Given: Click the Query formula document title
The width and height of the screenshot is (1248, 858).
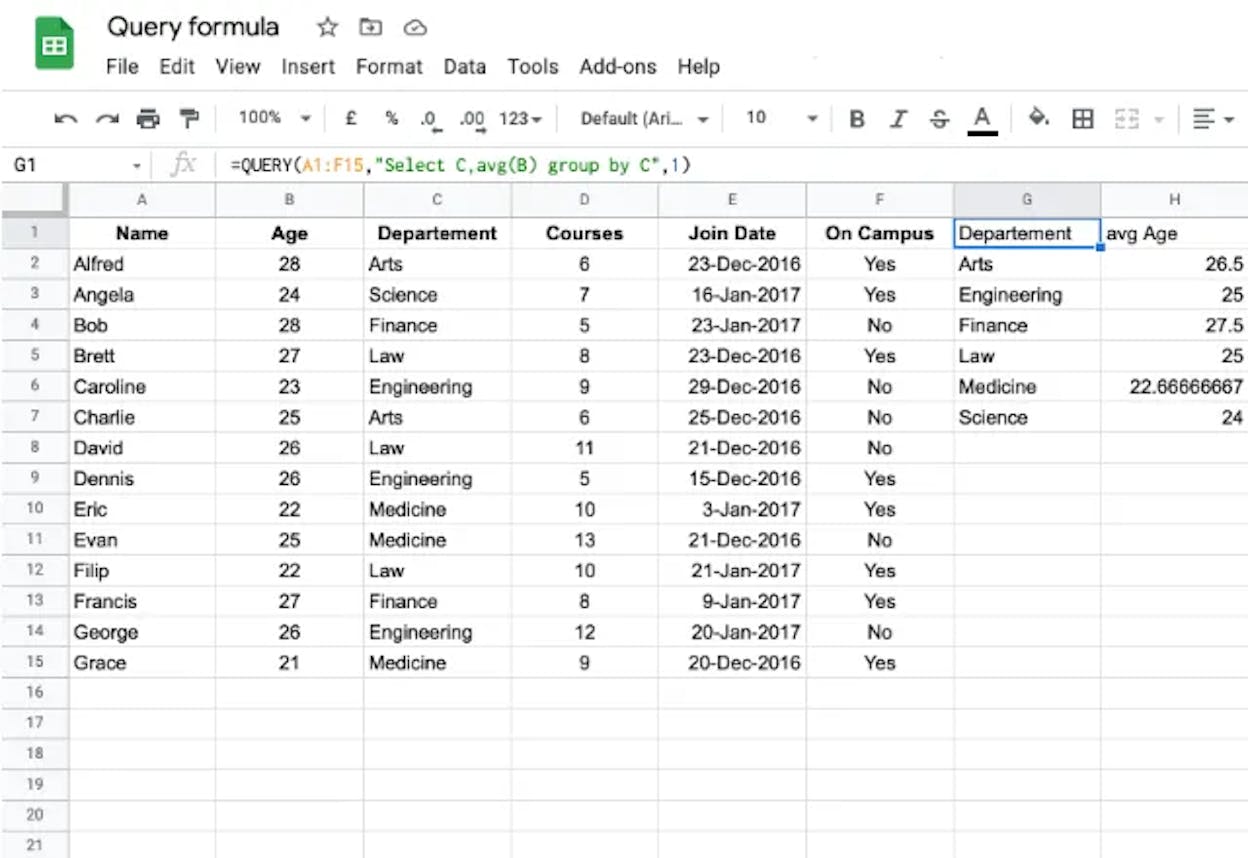Looking at the screenshot, I should coord(193,27).
